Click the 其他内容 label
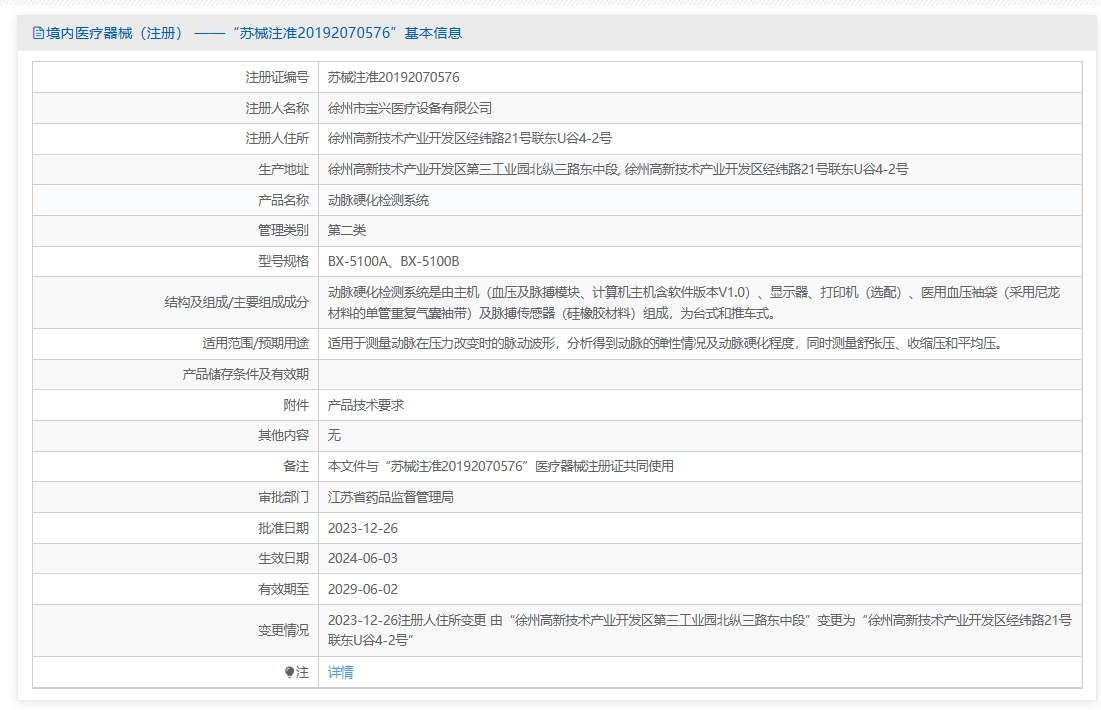The height and width of the screenshot is (710, 1101). (283, 435)
